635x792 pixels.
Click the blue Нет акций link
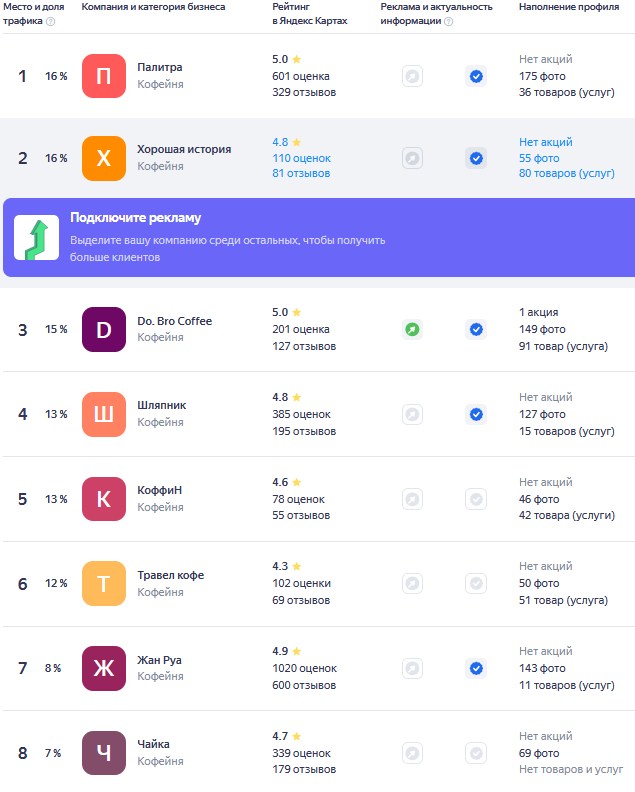coord(546,142)
